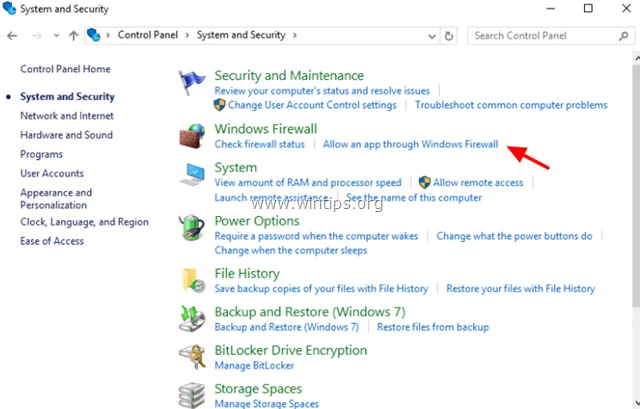Open Clock, Language, and Region category
Screen dimensions: 640x409
click(84, 222)
